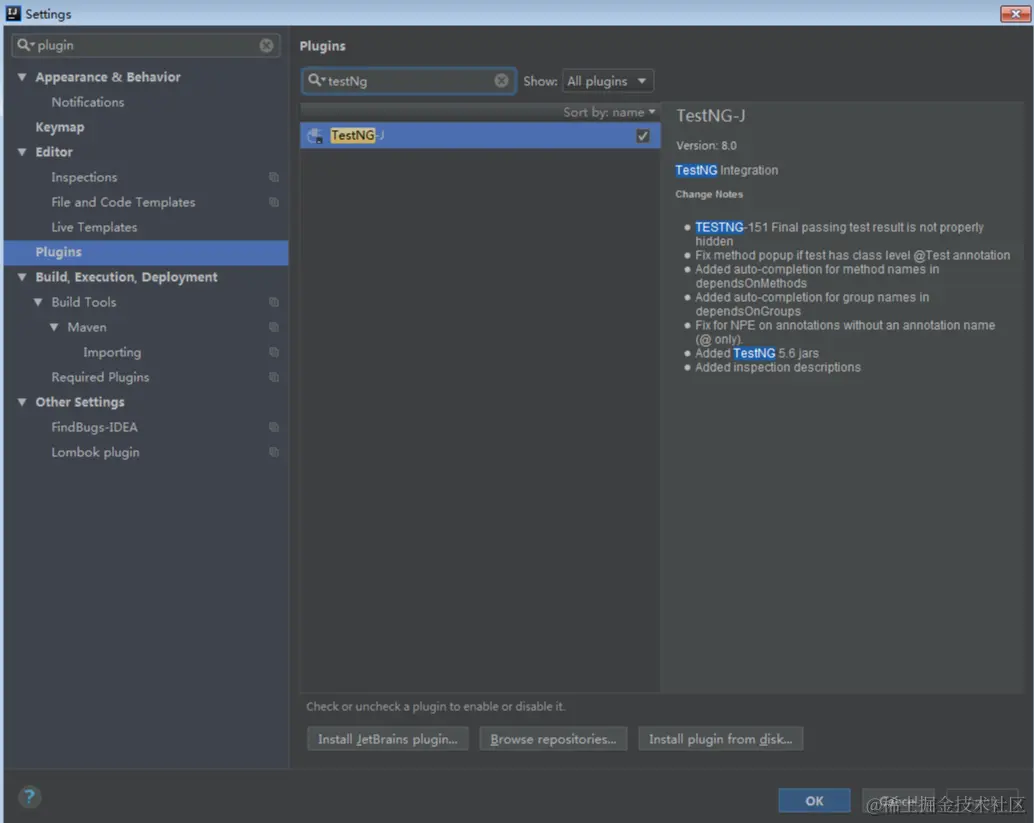Open Keymap settings
This screenshot has height=823, width=1034.
click(x=60, y=127)
